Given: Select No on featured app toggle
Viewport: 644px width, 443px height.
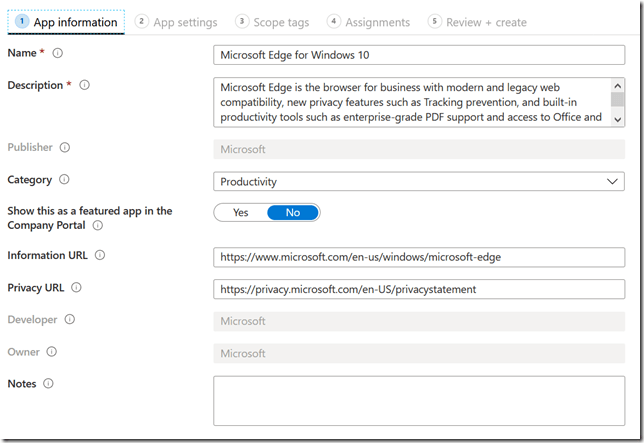Looking at the screenshot, I should pyautogui.click(x=293, y=212).
